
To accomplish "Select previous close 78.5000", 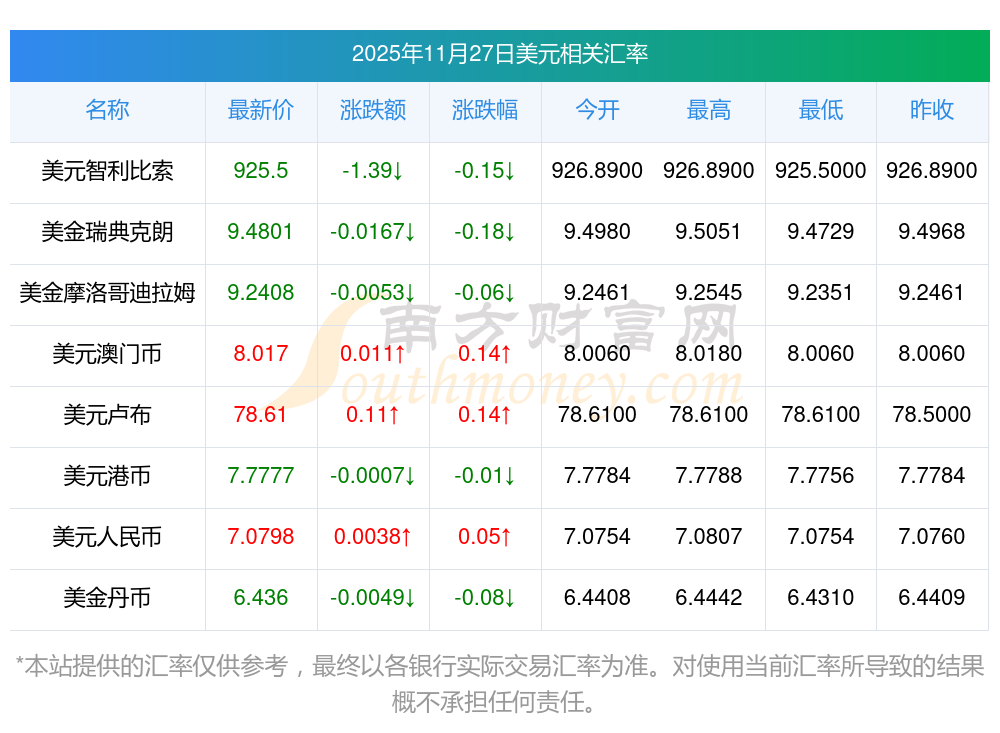I will coord(932,415).
